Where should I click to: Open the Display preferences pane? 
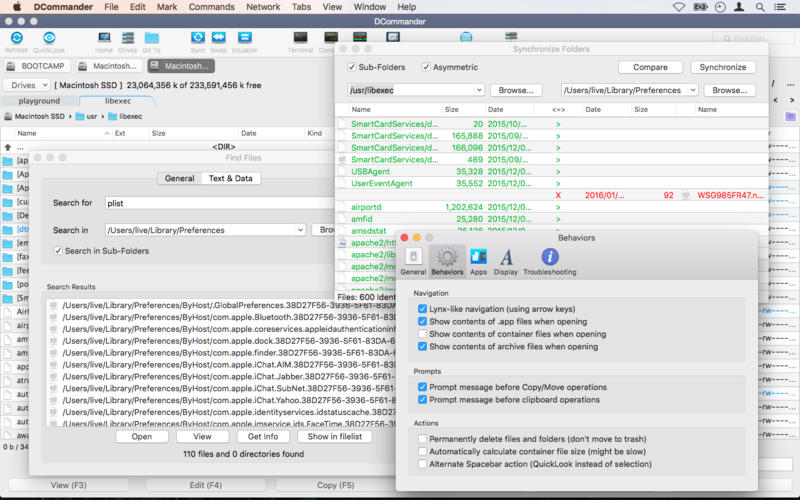coord(506,262)
